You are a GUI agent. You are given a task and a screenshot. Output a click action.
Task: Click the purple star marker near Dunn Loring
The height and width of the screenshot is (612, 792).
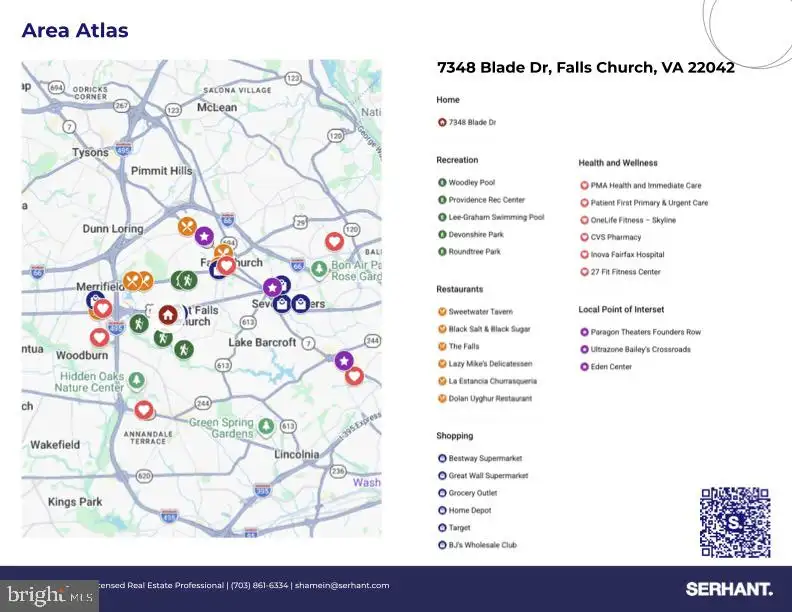tap(204, 236)
